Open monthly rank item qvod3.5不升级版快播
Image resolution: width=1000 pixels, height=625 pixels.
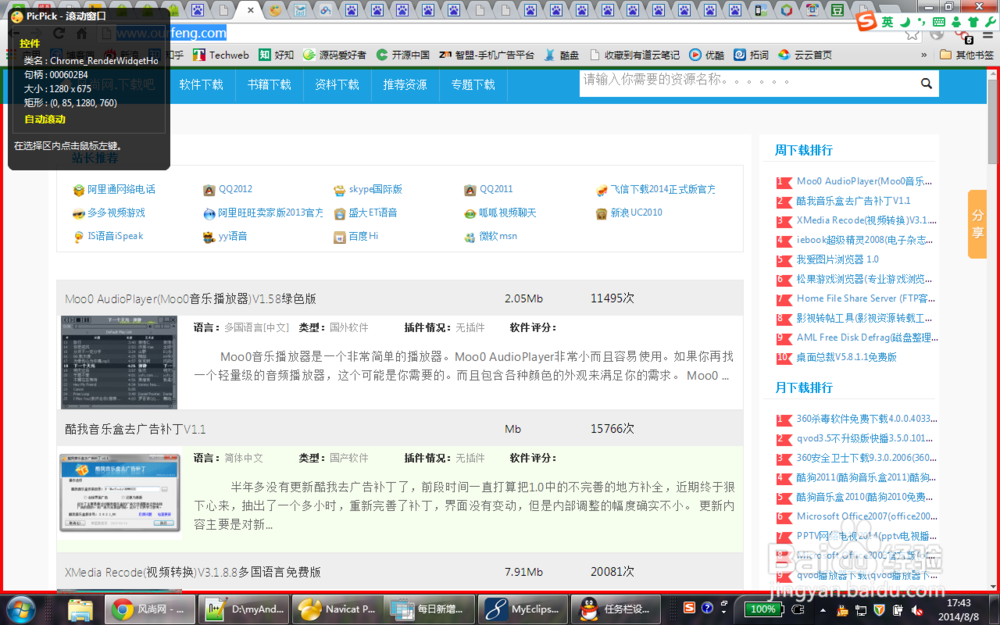[865, 439]
